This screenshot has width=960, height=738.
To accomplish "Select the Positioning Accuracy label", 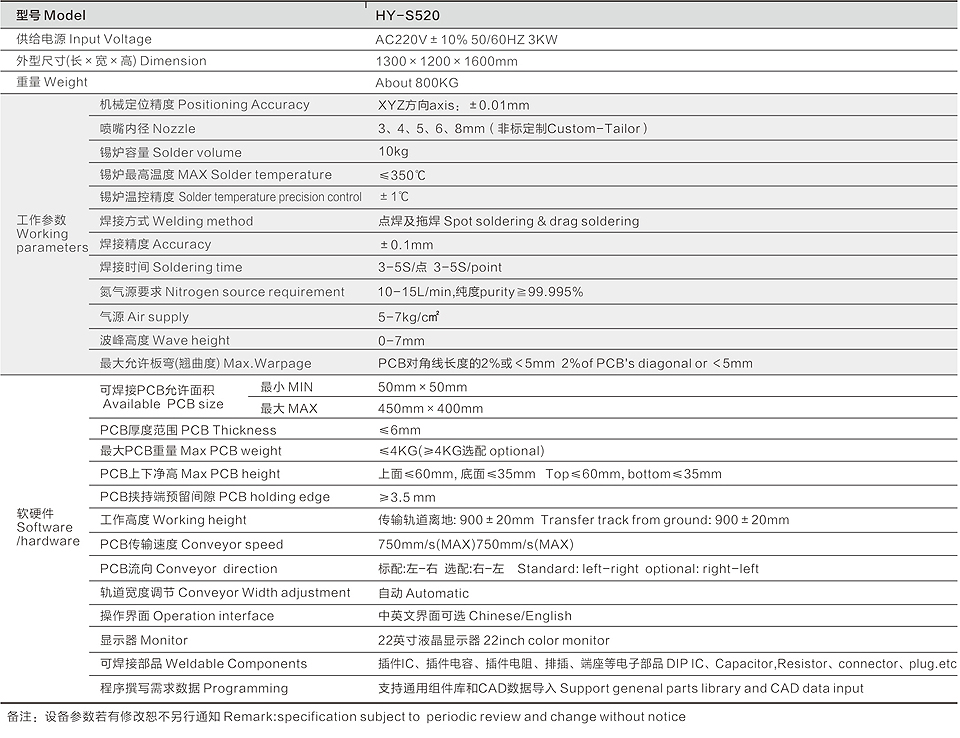I will pos(204,105).
